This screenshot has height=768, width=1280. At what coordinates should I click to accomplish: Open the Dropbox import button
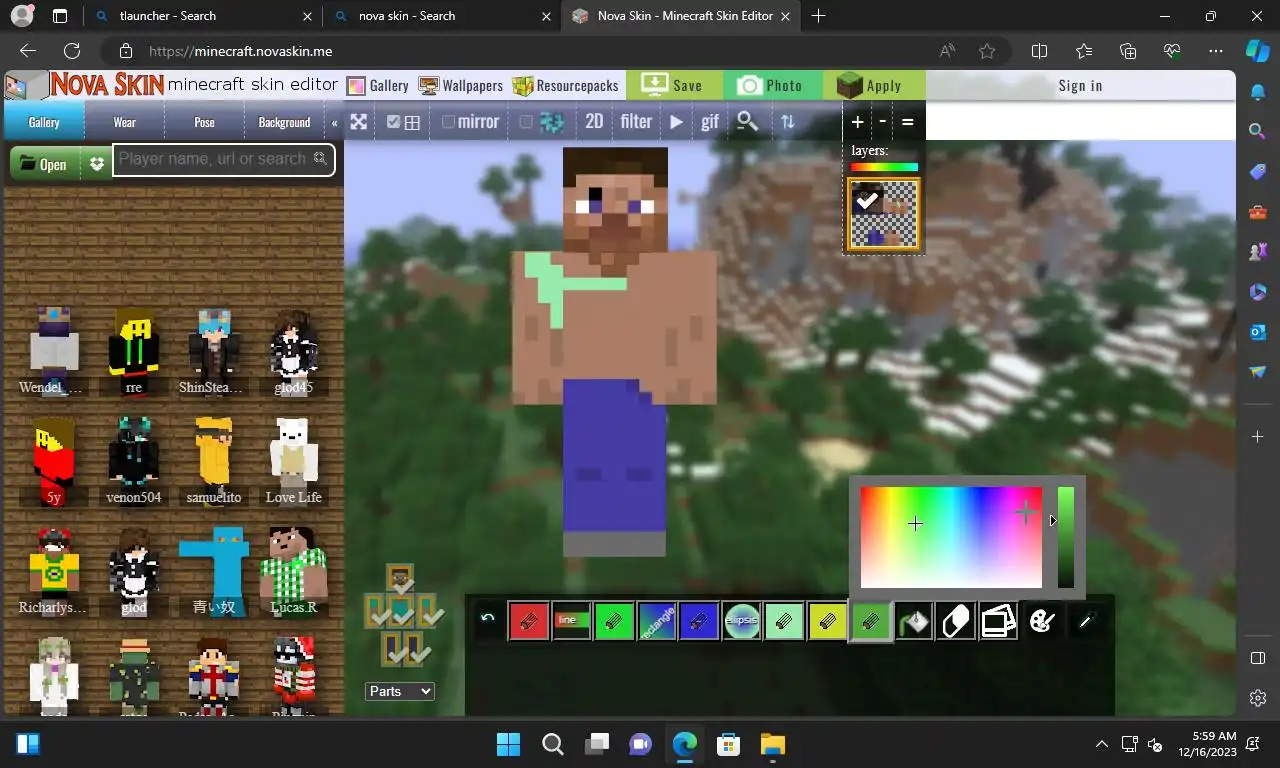[x=96, y=164]
